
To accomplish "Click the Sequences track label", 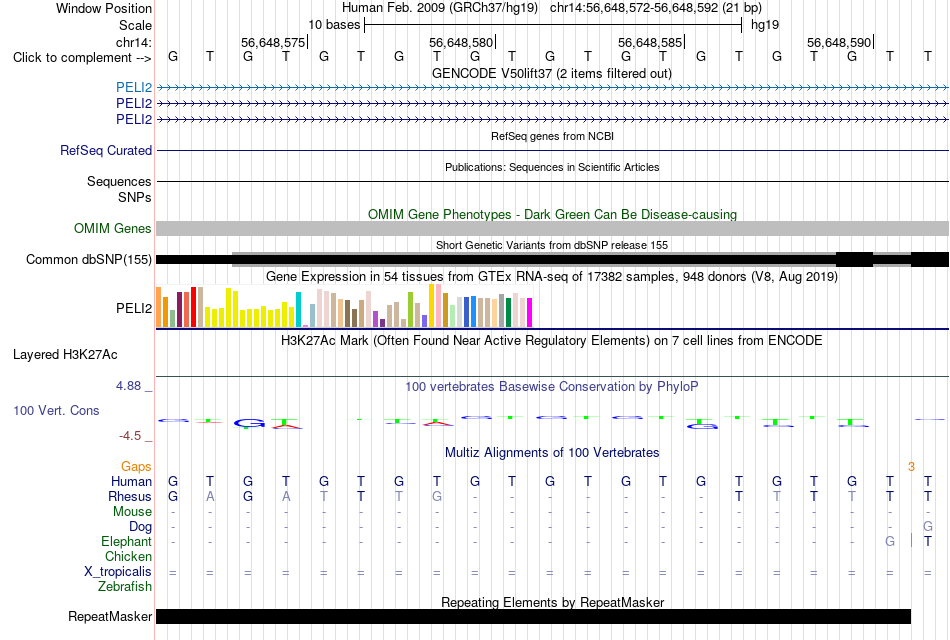I will click(119, 181).
